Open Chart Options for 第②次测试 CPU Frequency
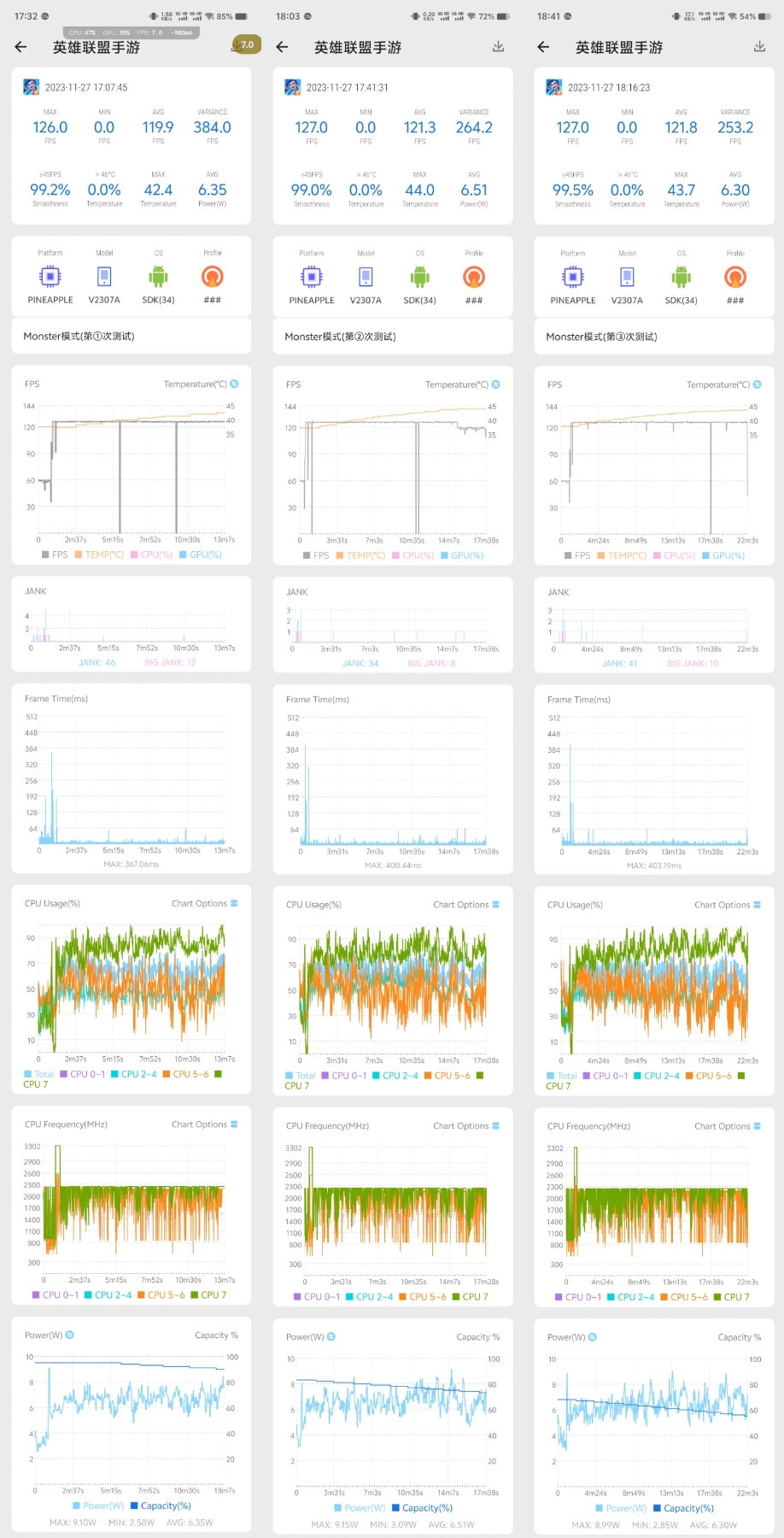The image size is (784, 1538). click(466, 1126)
